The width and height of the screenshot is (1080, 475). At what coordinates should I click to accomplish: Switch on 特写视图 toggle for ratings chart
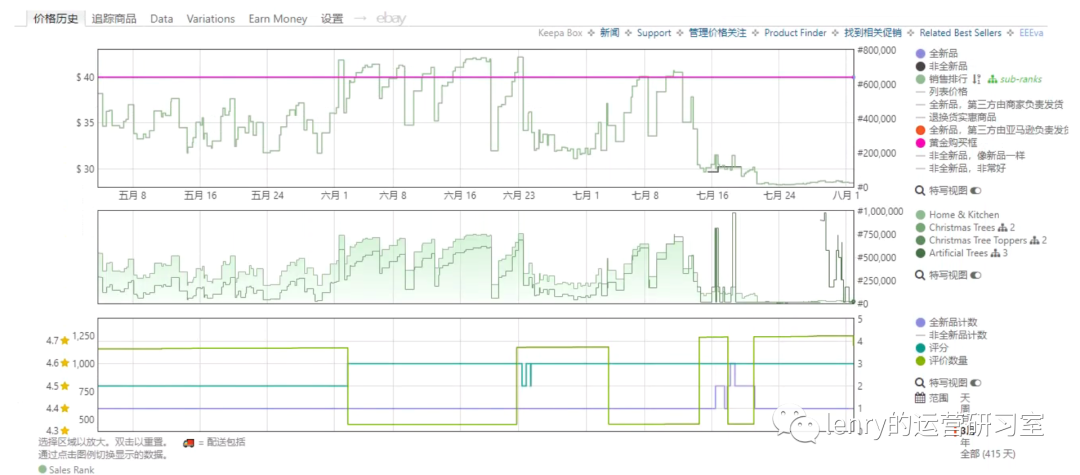[x=975, y=382]
